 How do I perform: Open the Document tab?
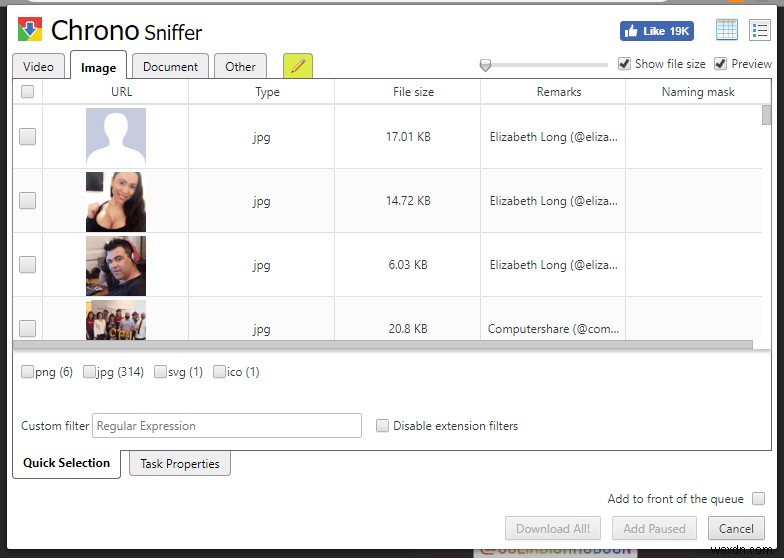tap(170, 66)
